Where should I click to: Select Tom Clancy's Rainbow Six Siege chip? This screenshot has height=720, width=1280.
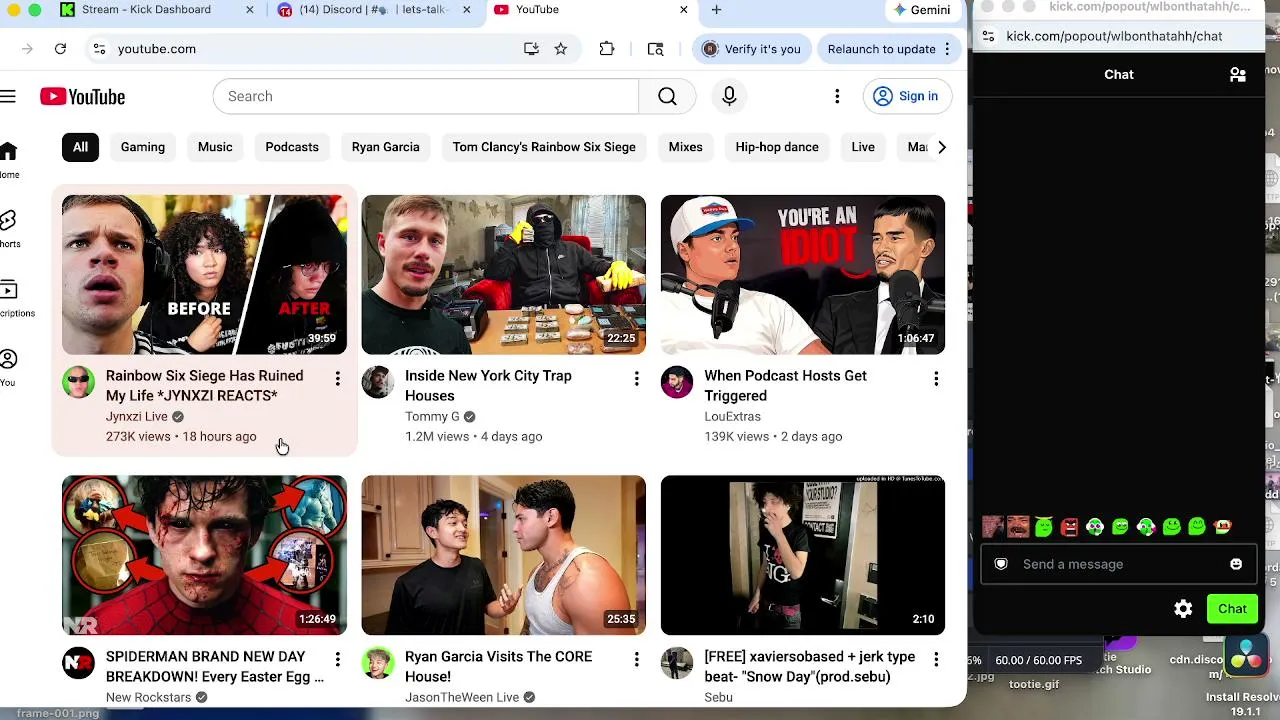pyautogui.click(x=544, y=147)
